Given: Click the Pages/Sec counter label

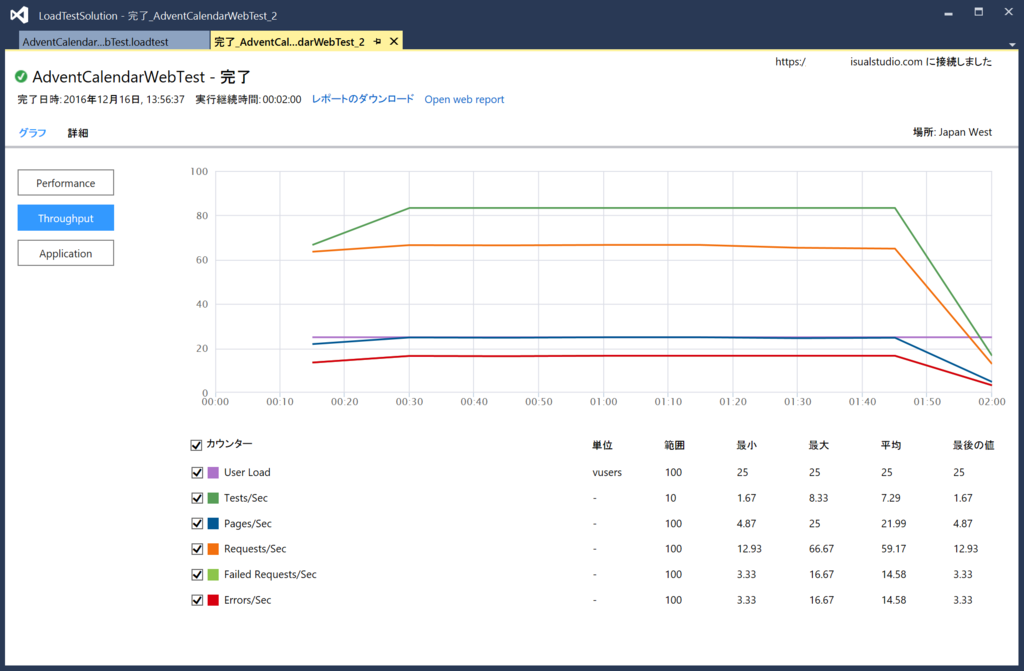Looking at the screenshot, I should [x=248, y=523].
